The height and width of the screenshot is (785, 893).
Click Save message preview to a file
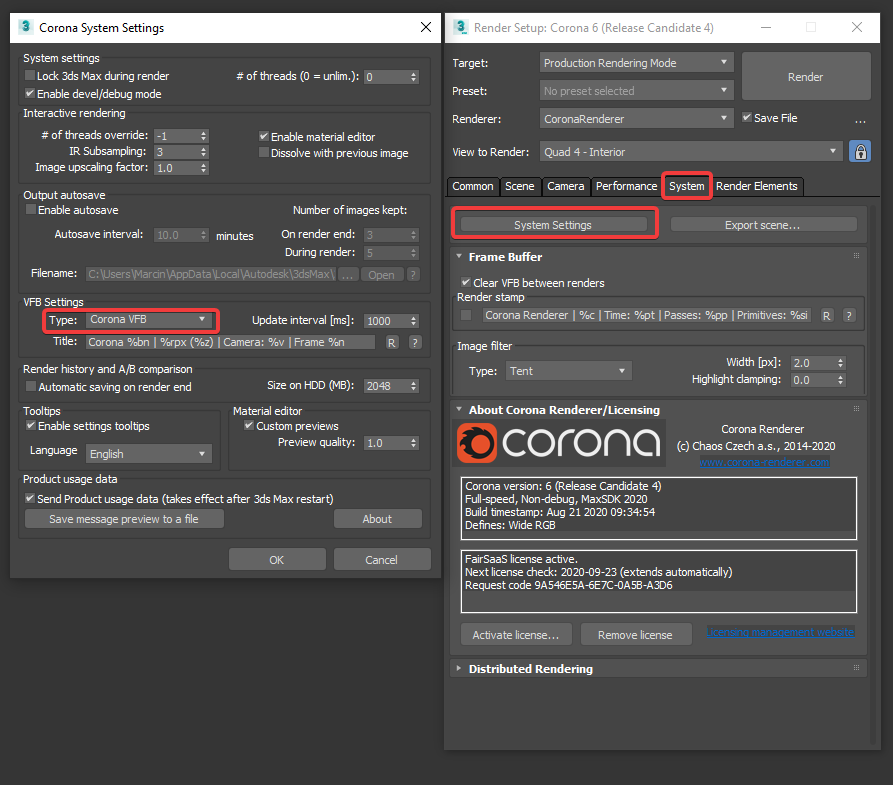click(124, 519)
